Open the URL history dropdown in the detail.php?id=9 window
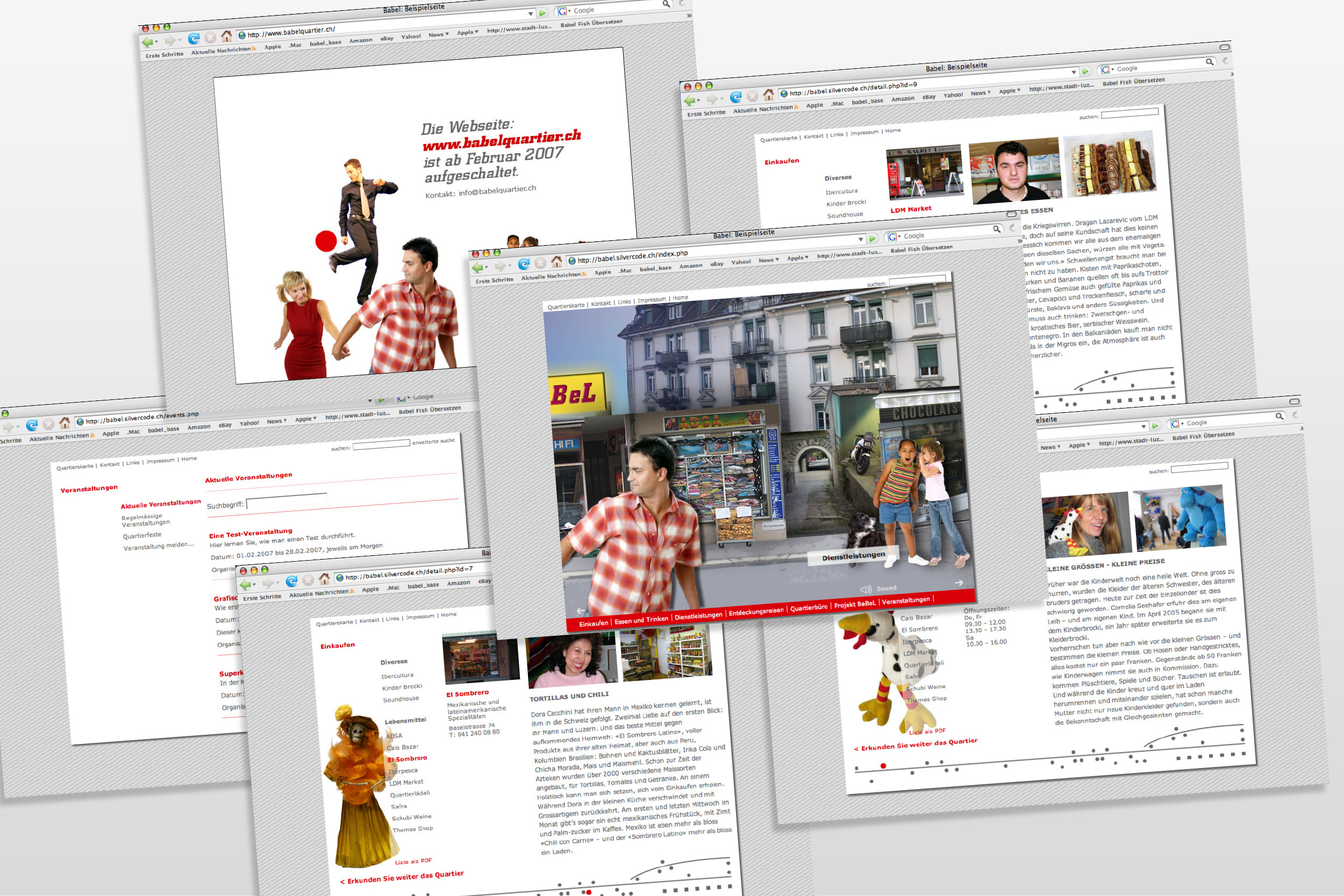This screenshot has width=1344, height=896. [1074, 72]
